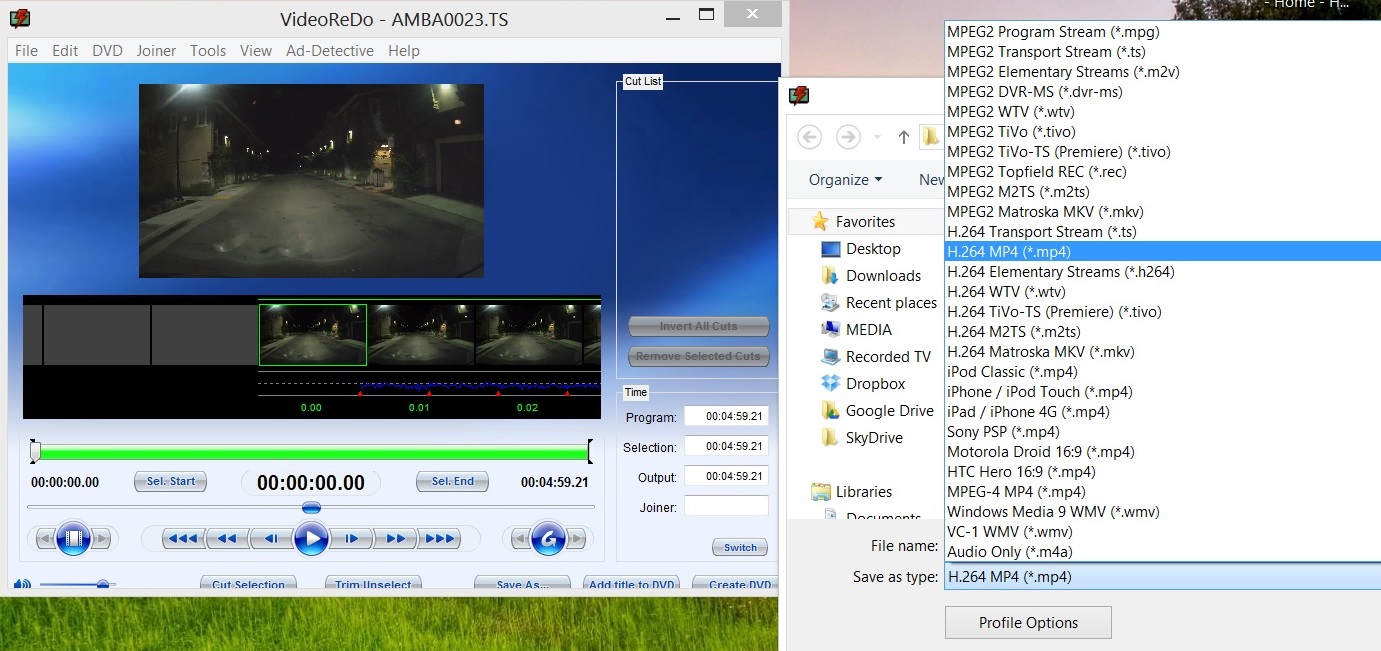The width and height of the screenshot is (1381, 651).
Task: Expand the Organize dropdown
Action: coord(846,180)
